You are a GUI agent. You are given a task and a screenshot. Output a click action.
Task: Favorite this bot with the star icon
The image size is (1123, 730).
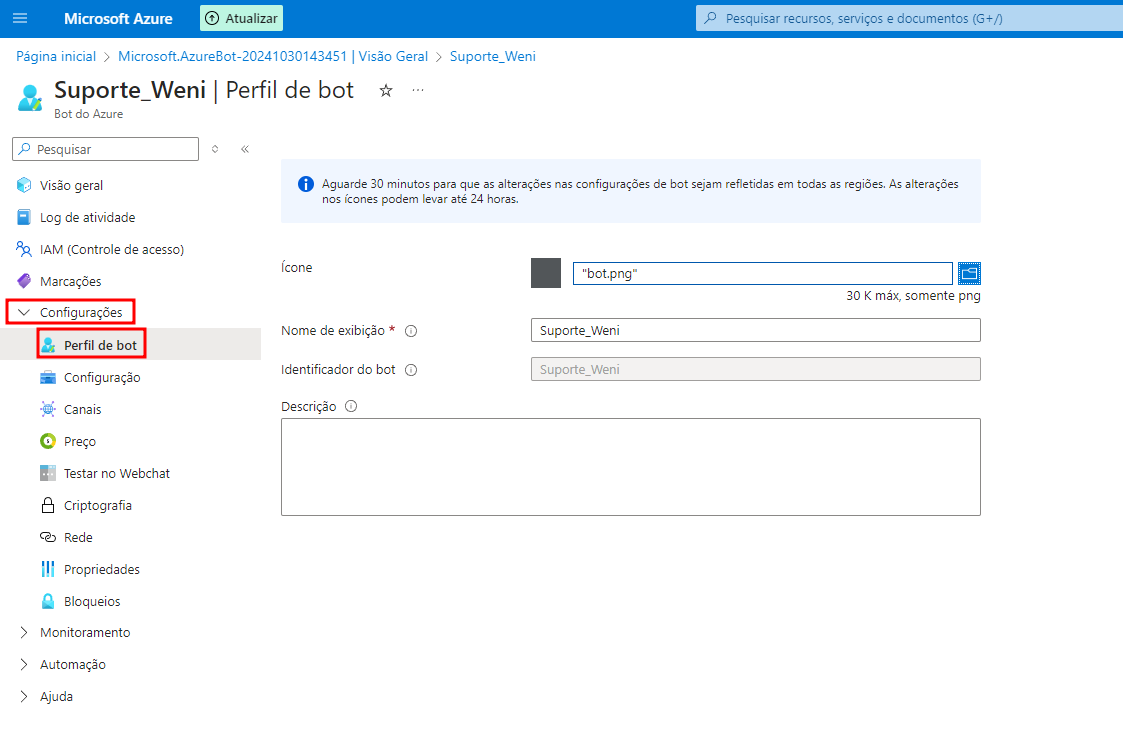(386, 91)
